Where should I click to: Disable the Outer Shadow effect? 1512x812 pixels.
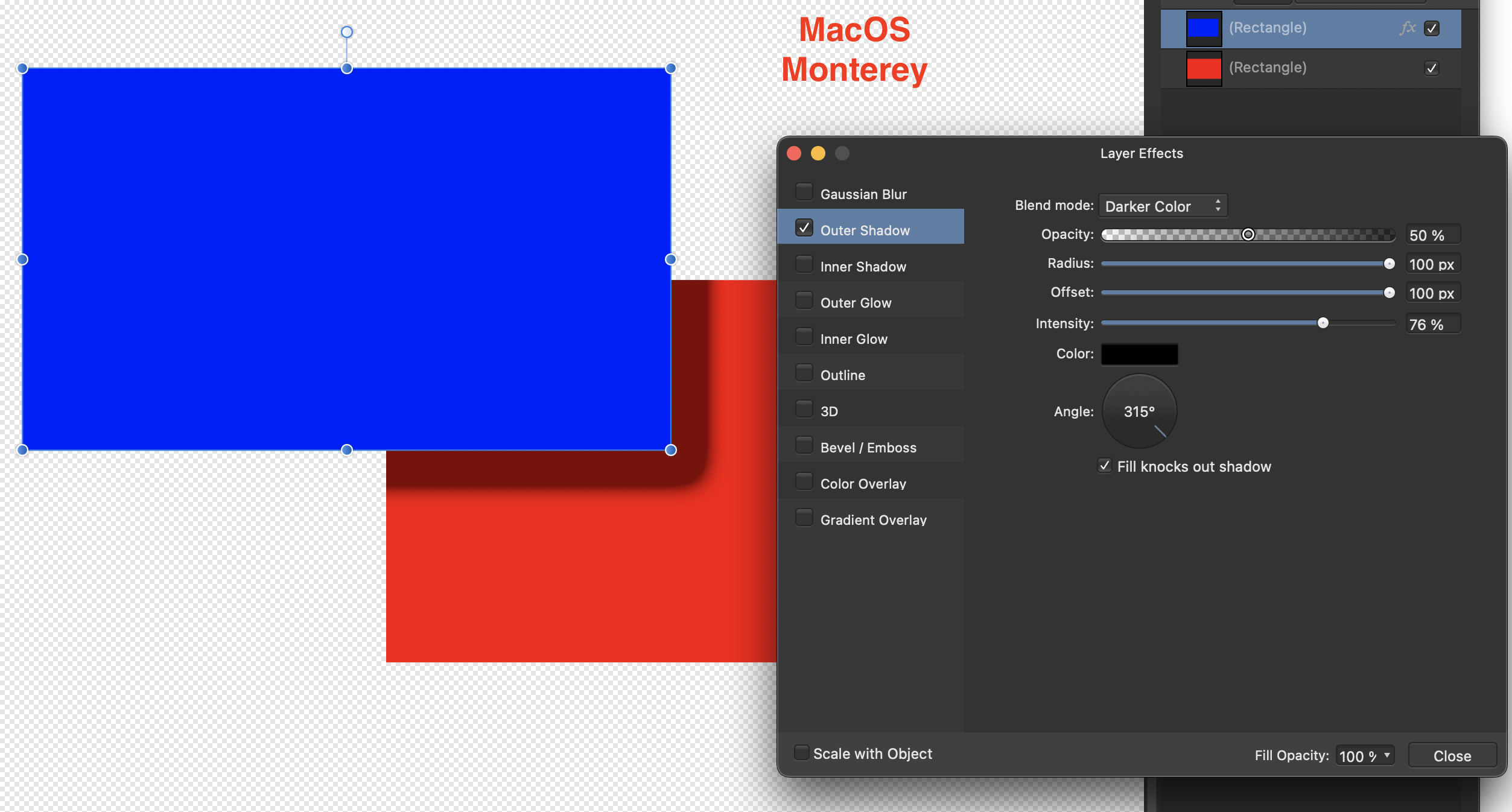pos(804,228)
